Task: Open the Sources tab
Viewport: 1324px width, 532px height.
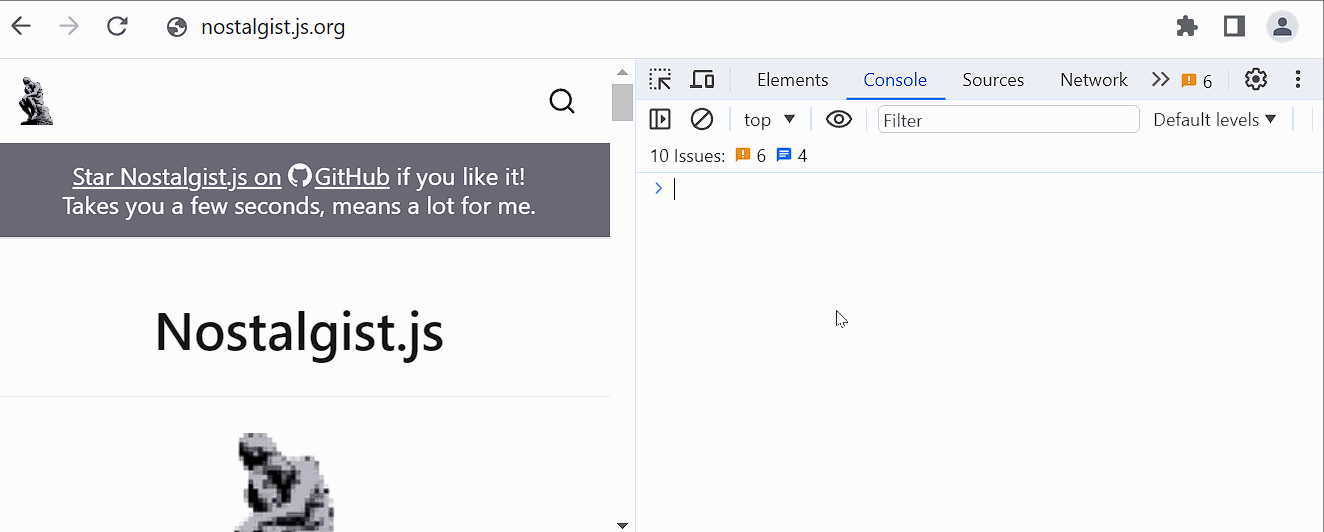Action: point(993,80)
